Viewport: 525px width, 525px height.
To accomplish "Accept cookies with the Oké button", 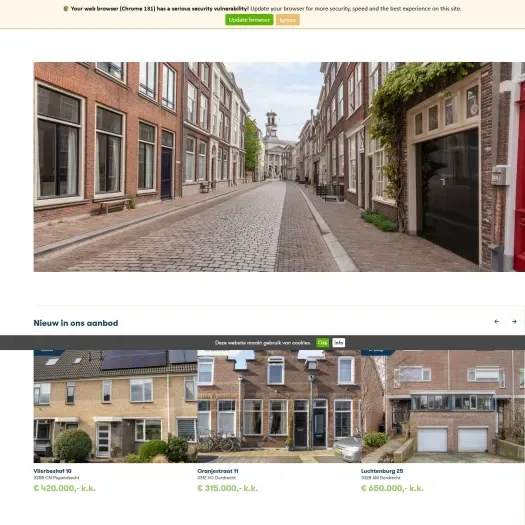I will tap(322, 343).
